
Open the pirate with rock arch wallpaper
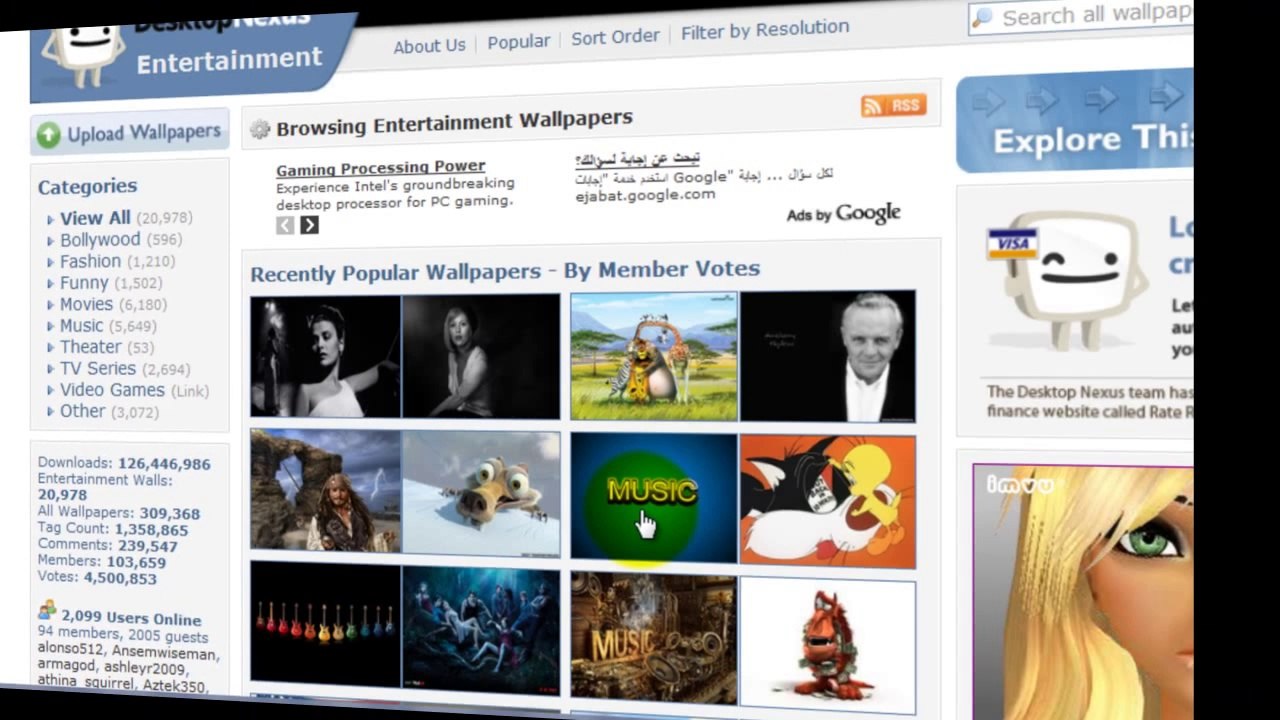pos(325,492)
